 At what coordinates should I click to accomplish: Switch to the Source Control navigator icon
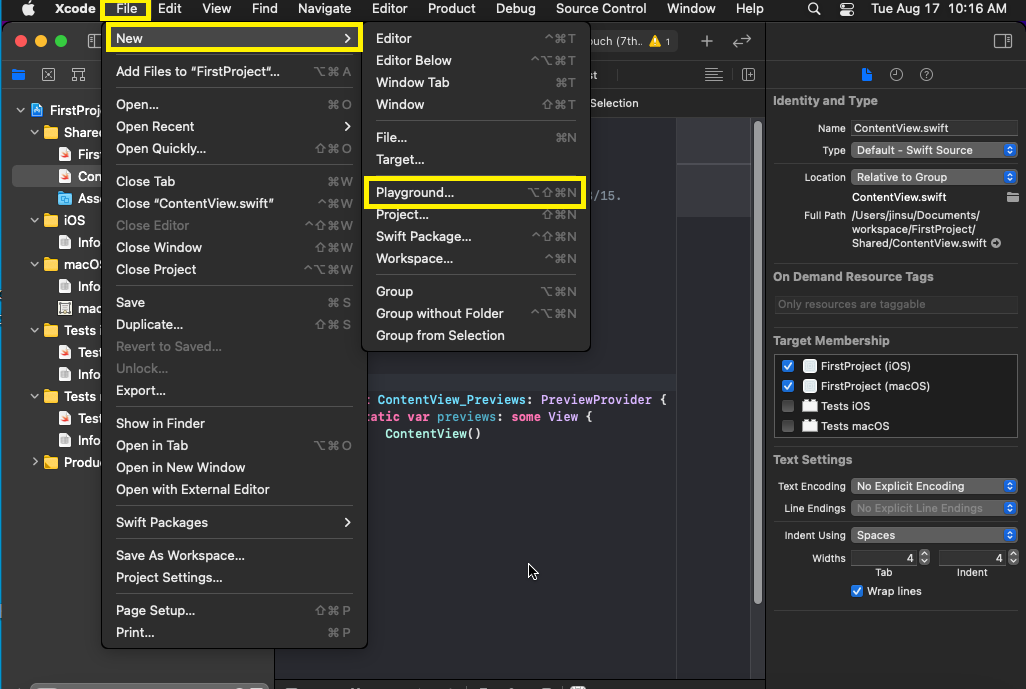click(48, 75)
